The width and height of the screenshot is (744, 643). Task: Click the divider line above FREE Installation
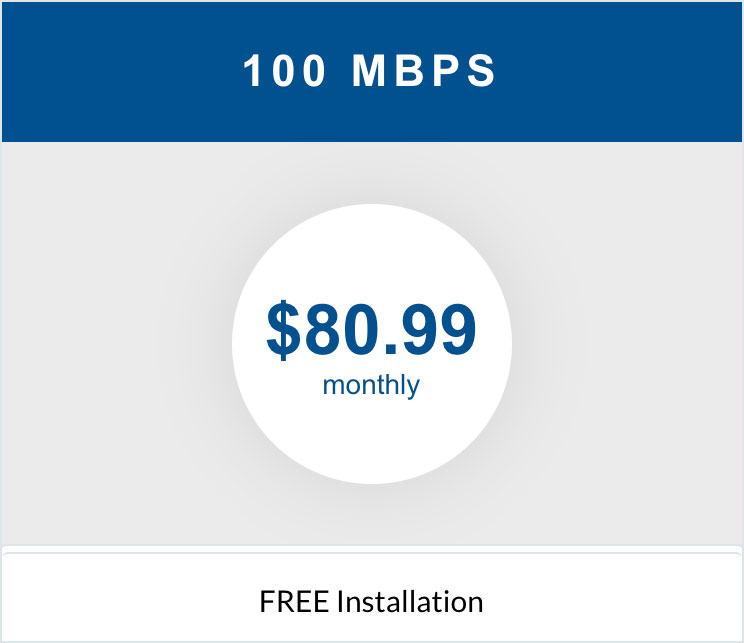click(372, 553)
